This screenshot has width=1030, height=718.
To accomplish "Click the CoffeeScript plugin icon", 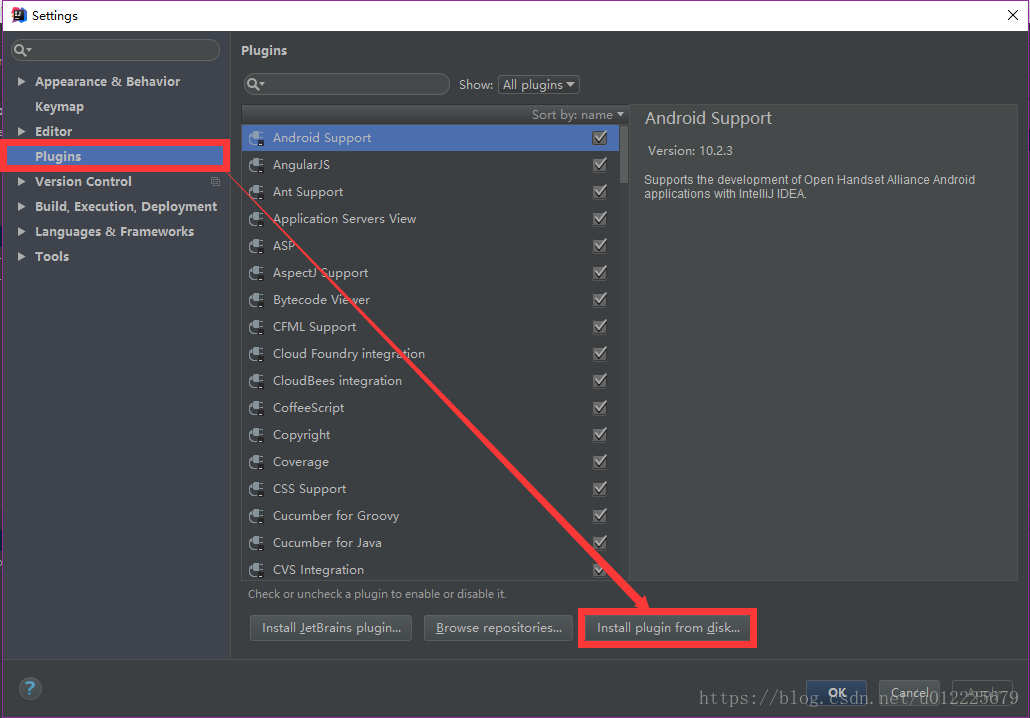I will click(x=257, y=408).
